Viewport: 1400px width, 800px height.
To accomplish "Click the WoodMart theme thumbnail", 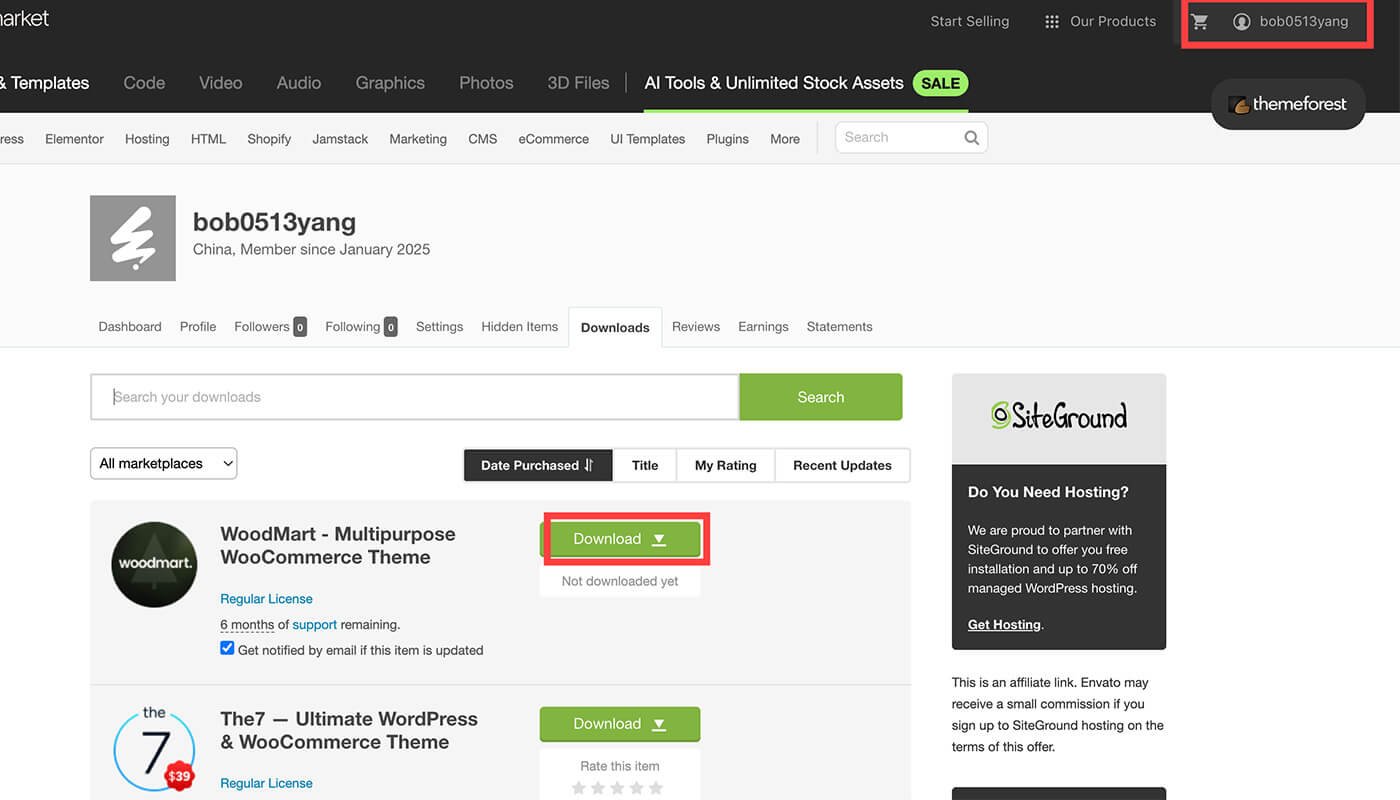I will pyautogui.click(x=154, y=564).
